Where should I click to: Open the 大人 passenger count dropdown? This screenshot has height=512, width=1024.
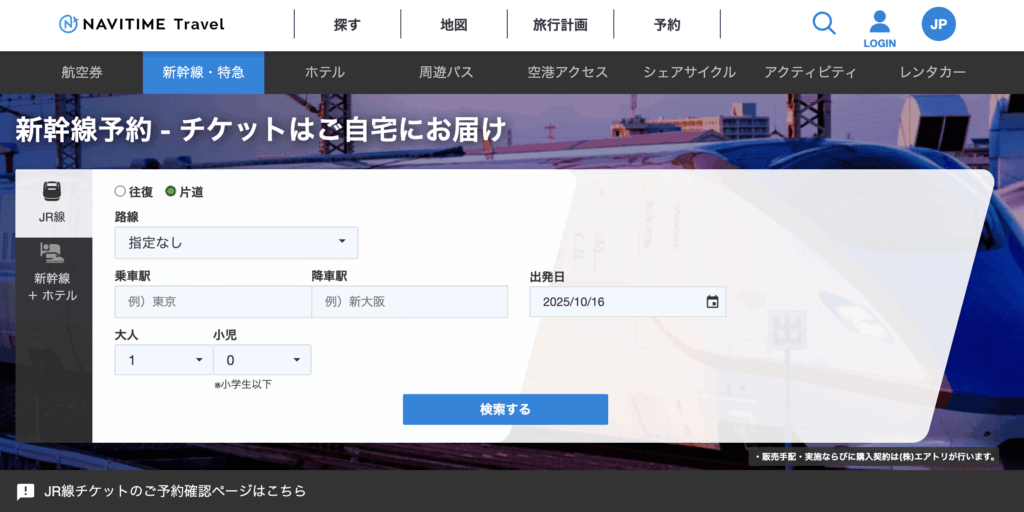(163, 360)
